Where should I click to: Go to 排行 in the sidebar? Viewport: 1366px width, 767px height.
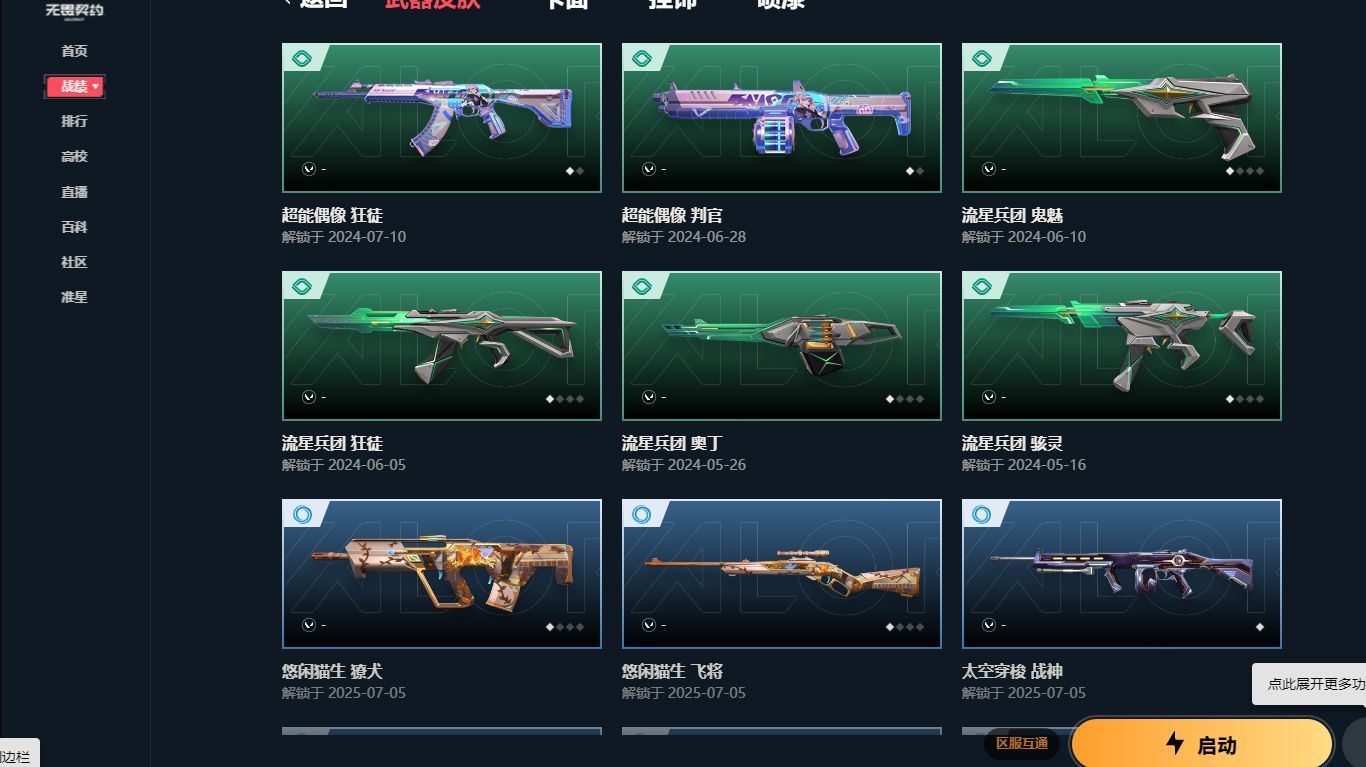[74, 121]
